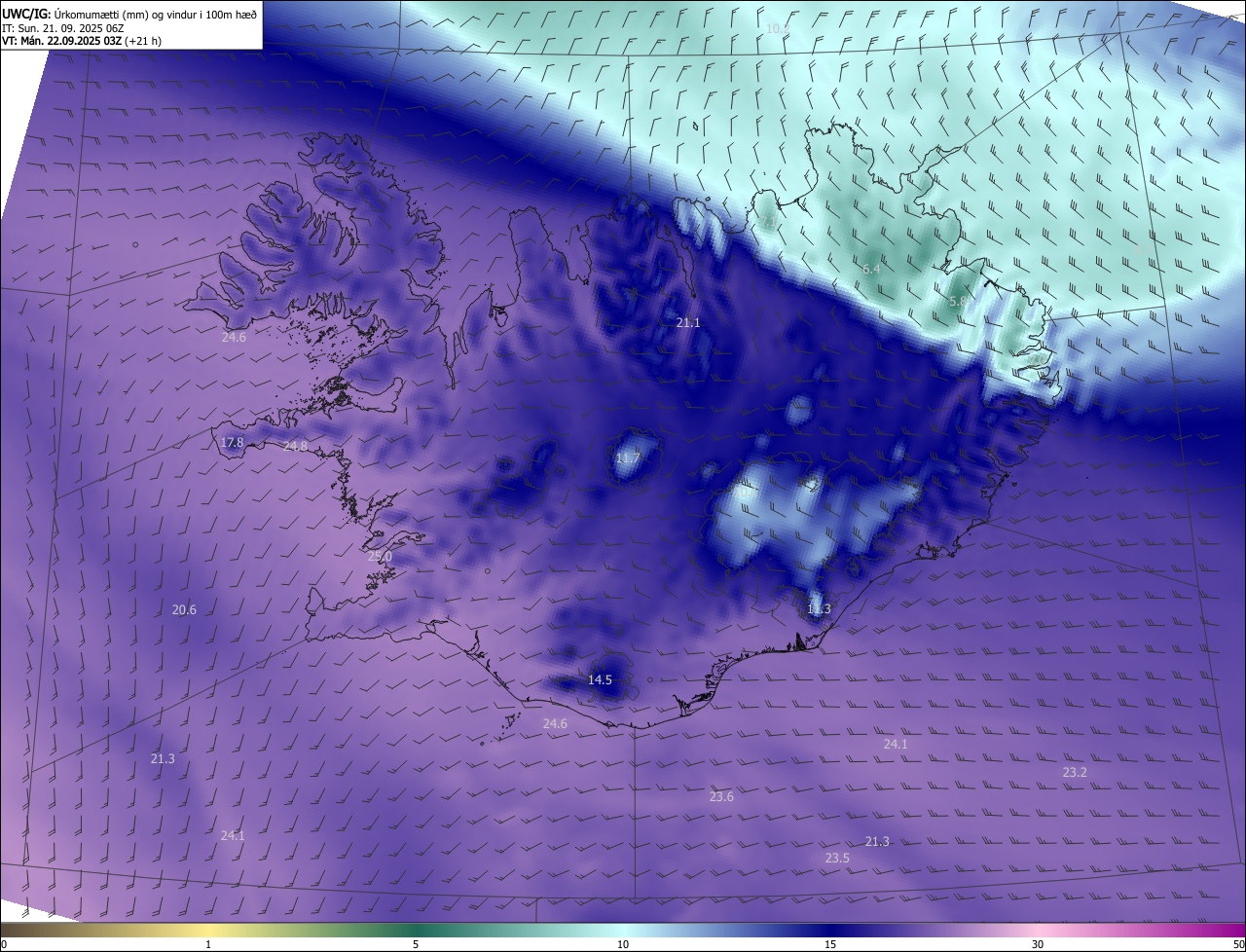Click the 10.2 value on the map
The image size is (1246, 952).
pyautogui.click(x=777, y=29)
